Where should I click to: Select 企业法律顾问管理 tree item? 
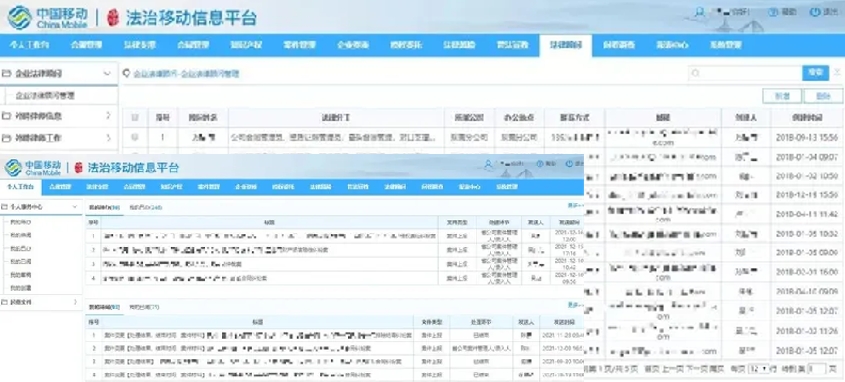point(45,95)
